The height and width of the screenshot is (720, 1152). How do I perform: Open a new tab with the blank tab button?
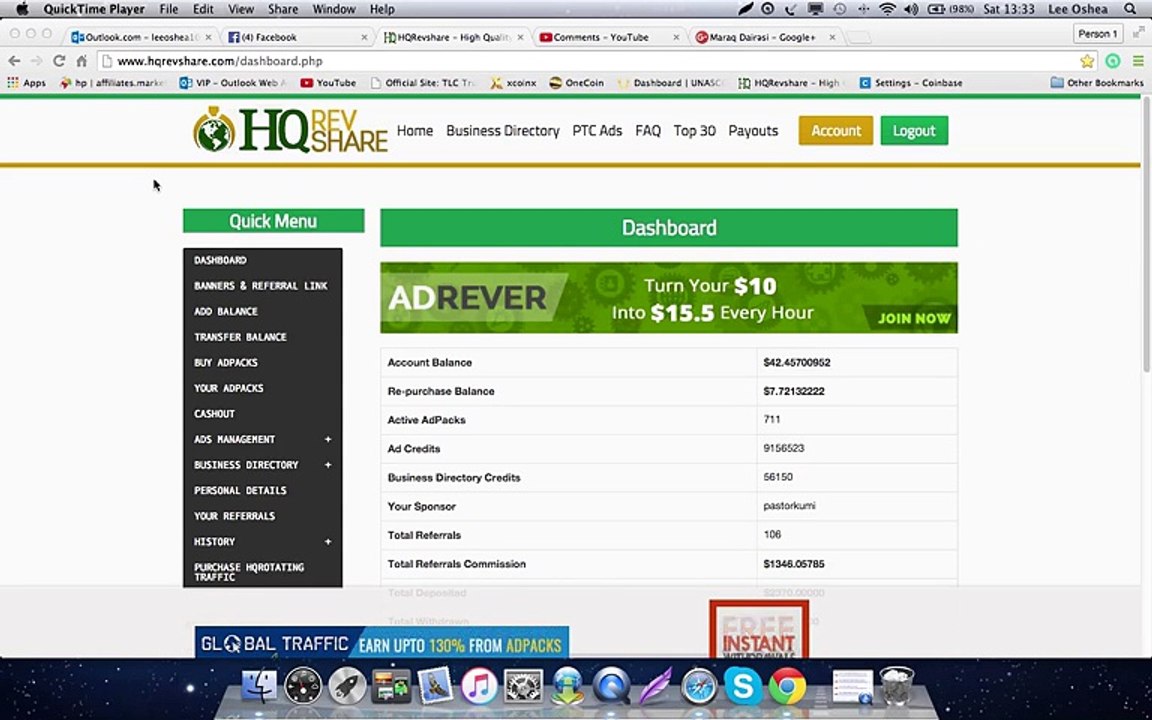858,37
